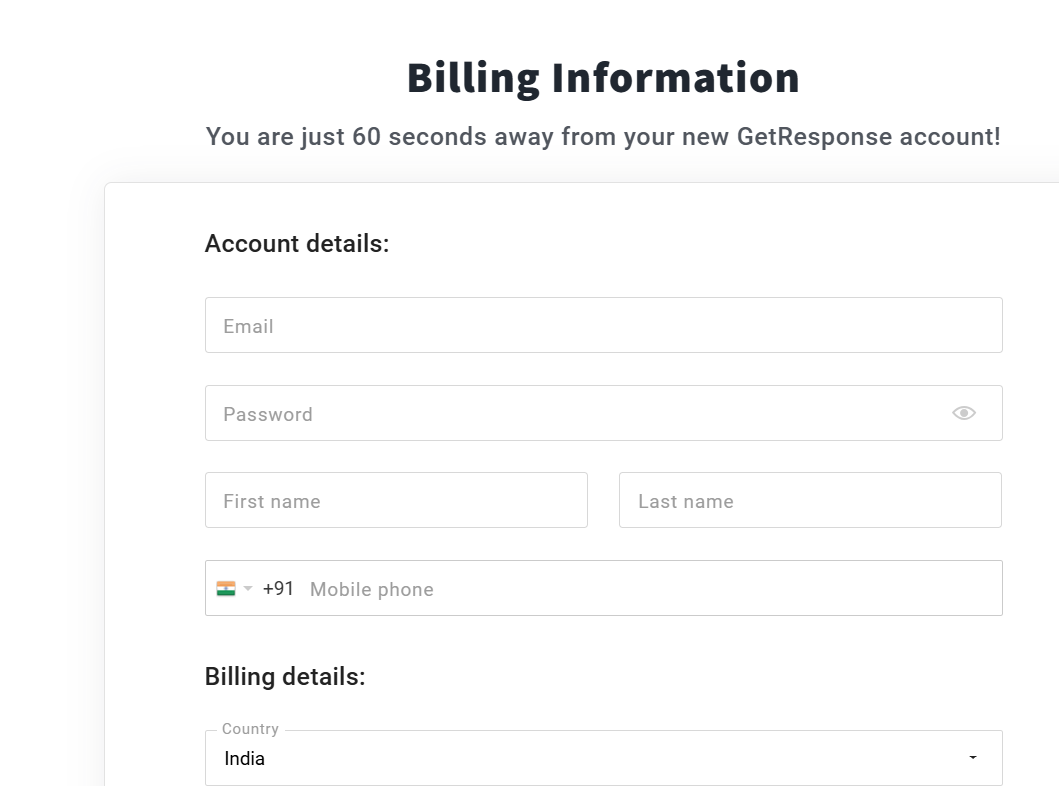The height and width of the screenshot is (786, 1059).
Task: Focus the Email input field
Action: [603, 325]
